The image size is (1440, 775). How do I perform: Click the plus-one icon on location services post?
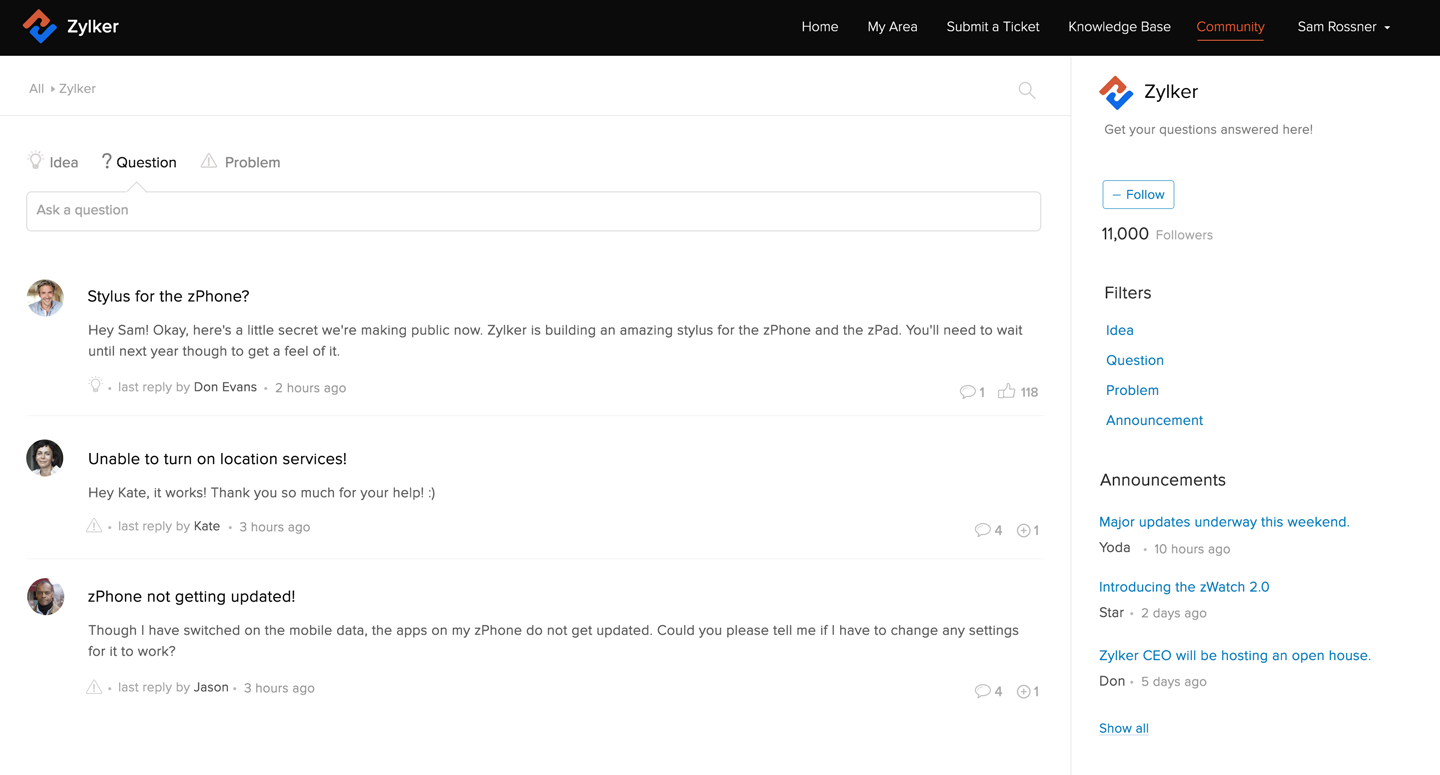pyautogui.click(x=1023, y=530)
